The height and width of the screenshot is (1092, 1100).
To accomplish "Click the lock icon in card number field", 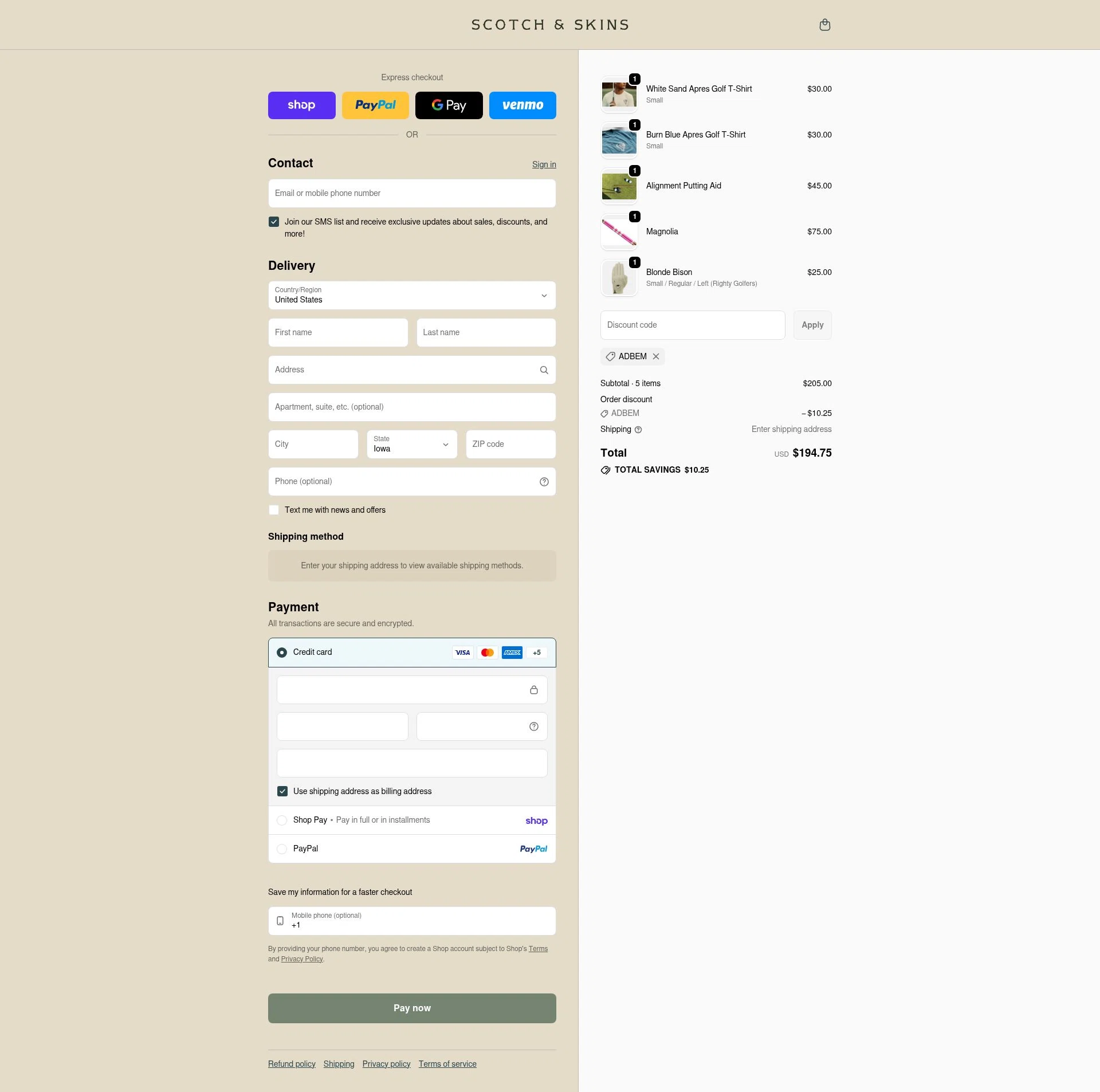I will (x=534, y=690).
